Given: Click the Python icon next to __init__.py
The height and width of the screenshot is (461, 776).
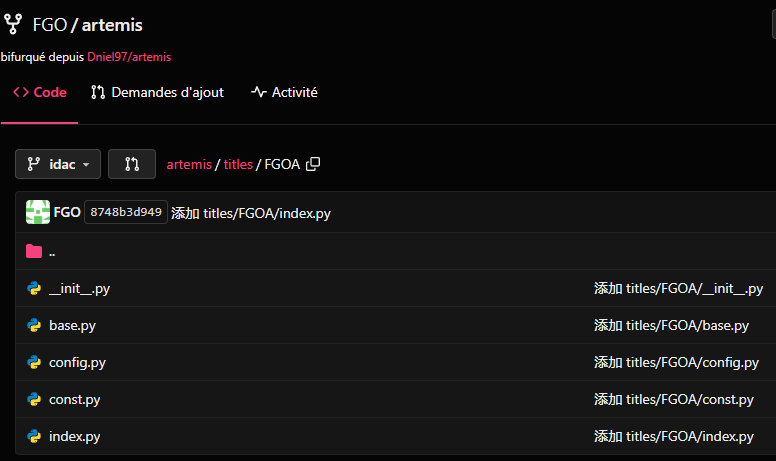Looking at the screenshot, I should coord(34,289).
